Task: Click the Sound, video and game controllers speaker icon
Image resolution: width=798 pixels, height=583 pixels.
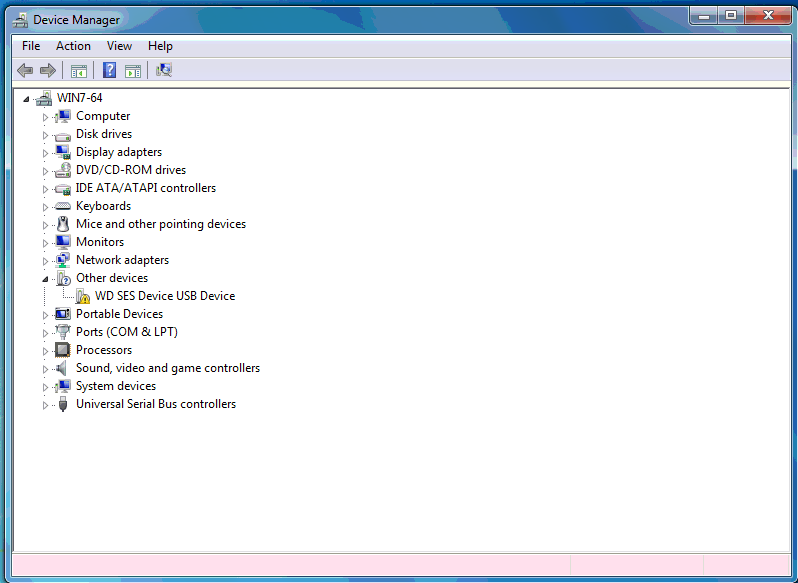Action: (62, 368)
